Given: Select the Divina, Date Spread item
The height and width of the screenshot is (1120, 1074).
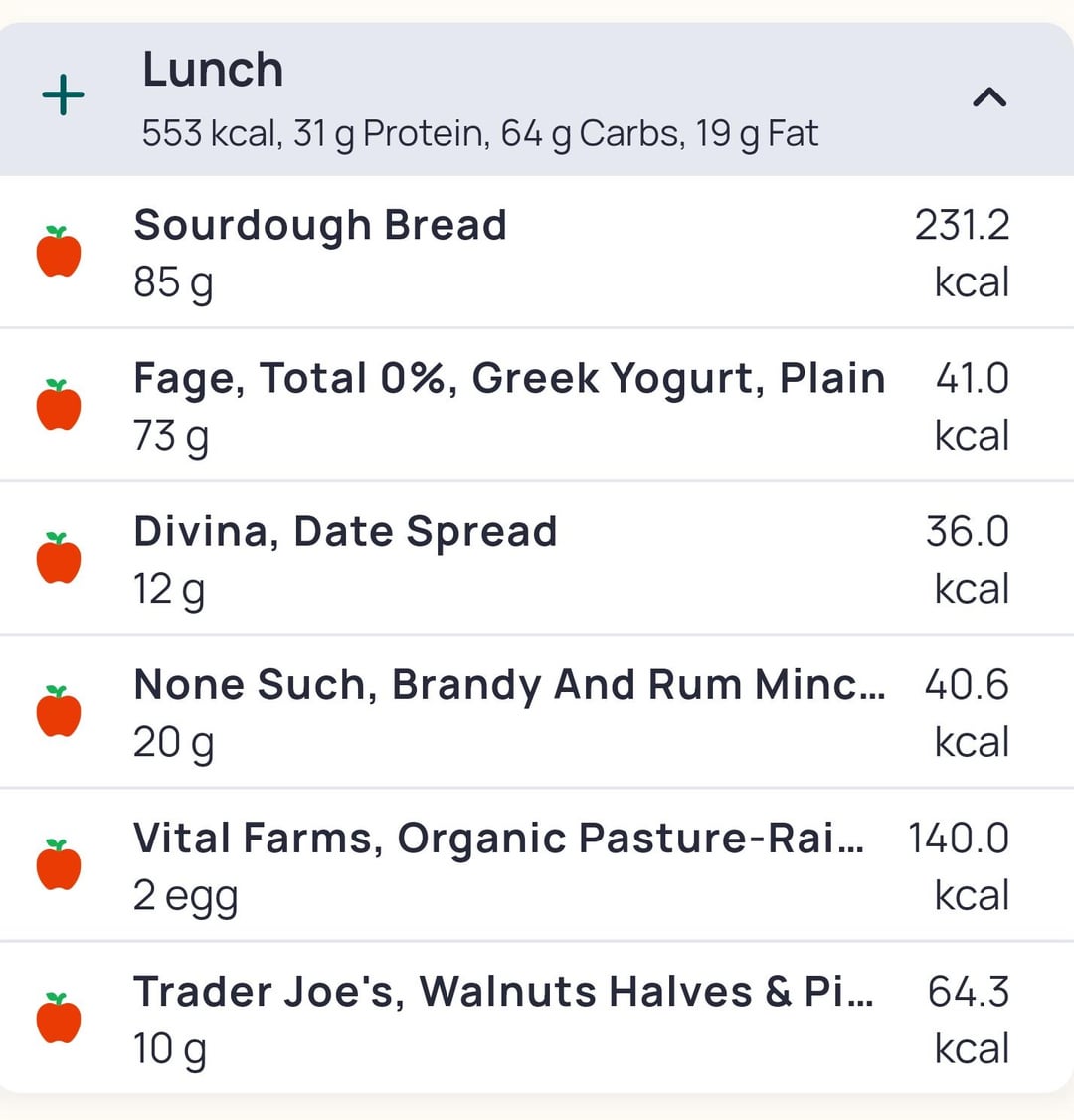Looking at the screenshot, I should point(345,531).
